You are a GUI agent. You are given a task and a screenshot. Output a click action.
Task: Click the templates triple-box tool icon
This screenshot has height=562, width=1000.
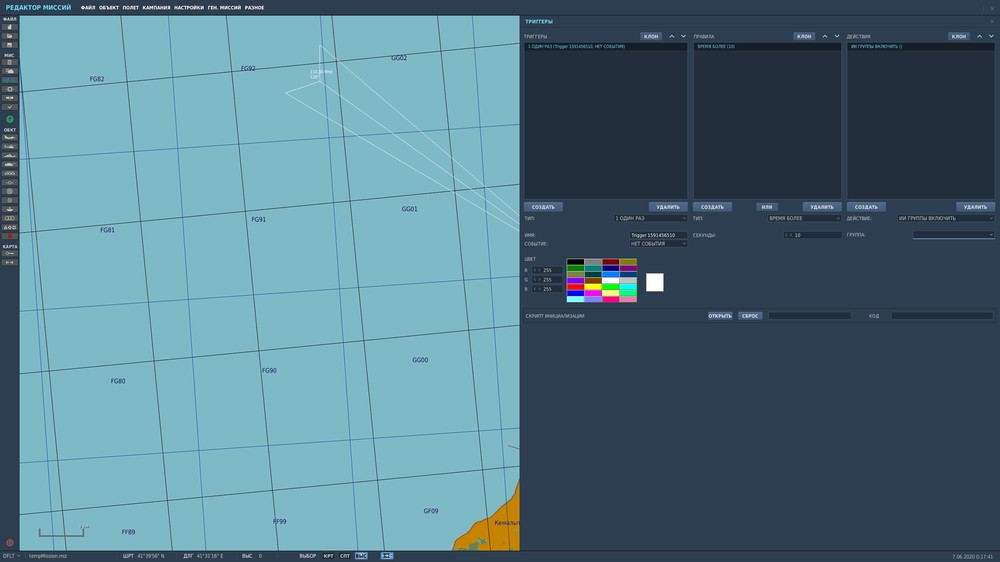point(10,218)
